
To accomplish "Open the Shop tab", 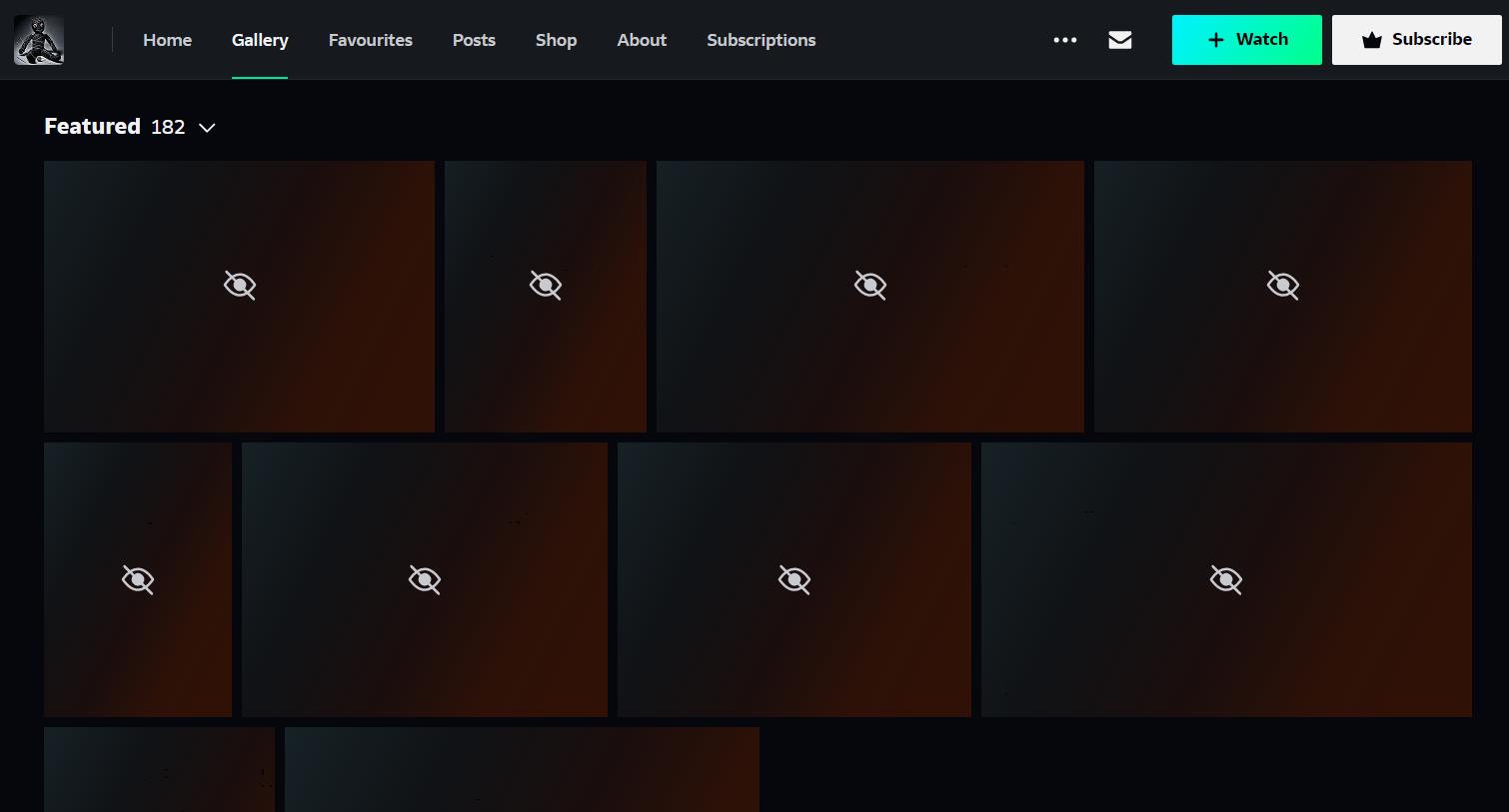I will tap(556, 40).
